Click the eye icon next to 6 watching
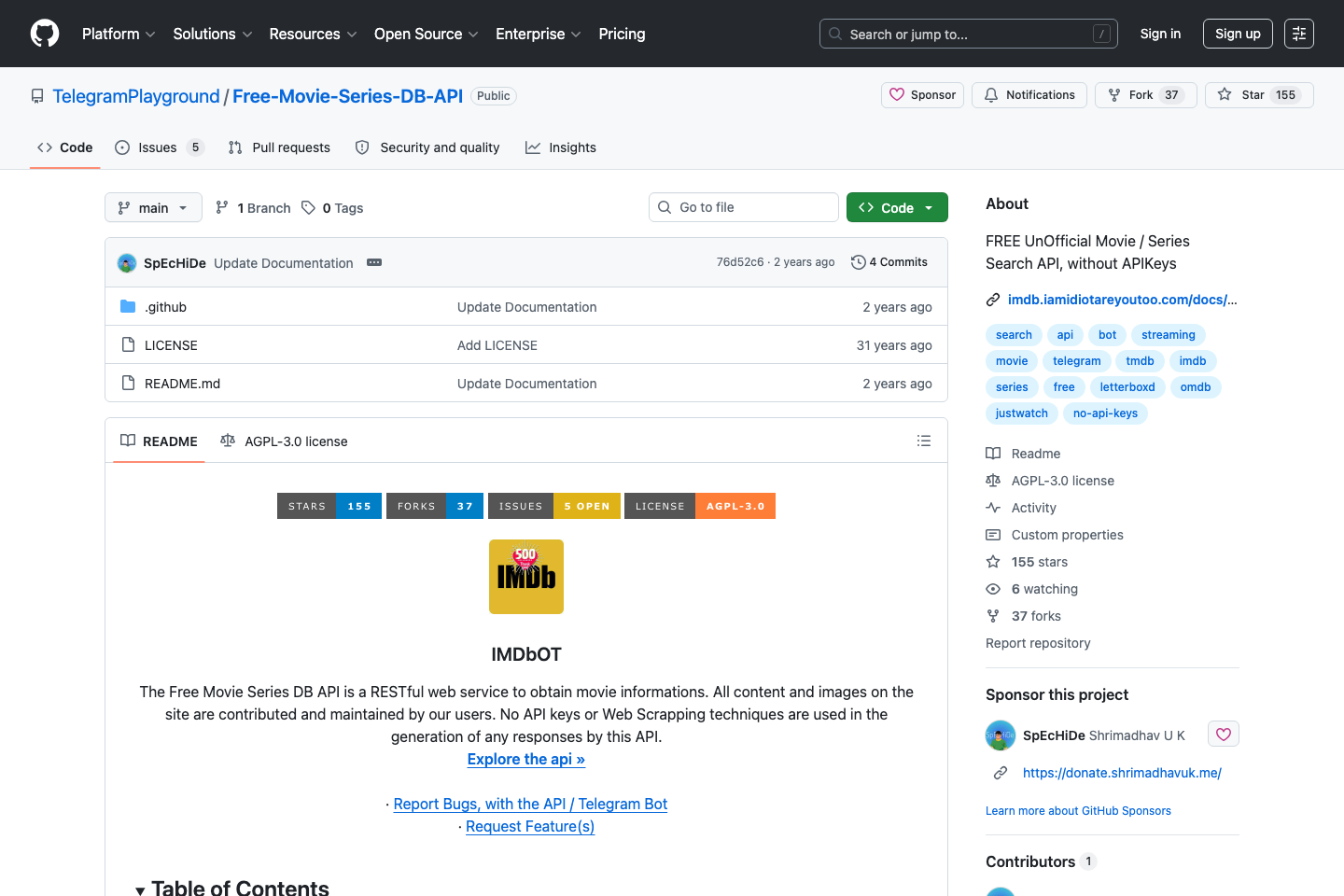 pos(992,588)
